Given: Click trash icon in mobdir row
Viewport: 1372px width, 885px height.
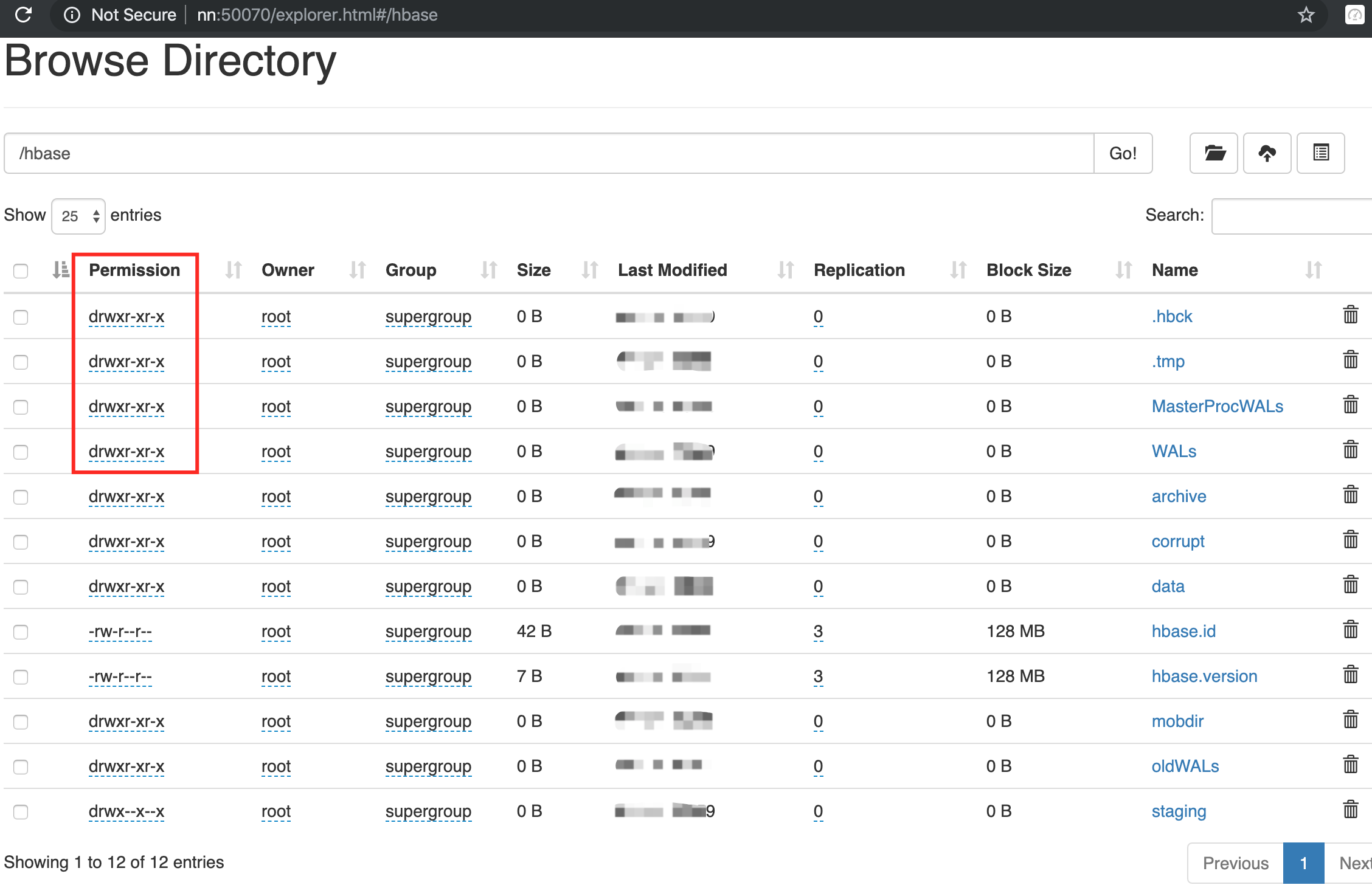Looking at the screenshot, I should [x=1350, y=719].
